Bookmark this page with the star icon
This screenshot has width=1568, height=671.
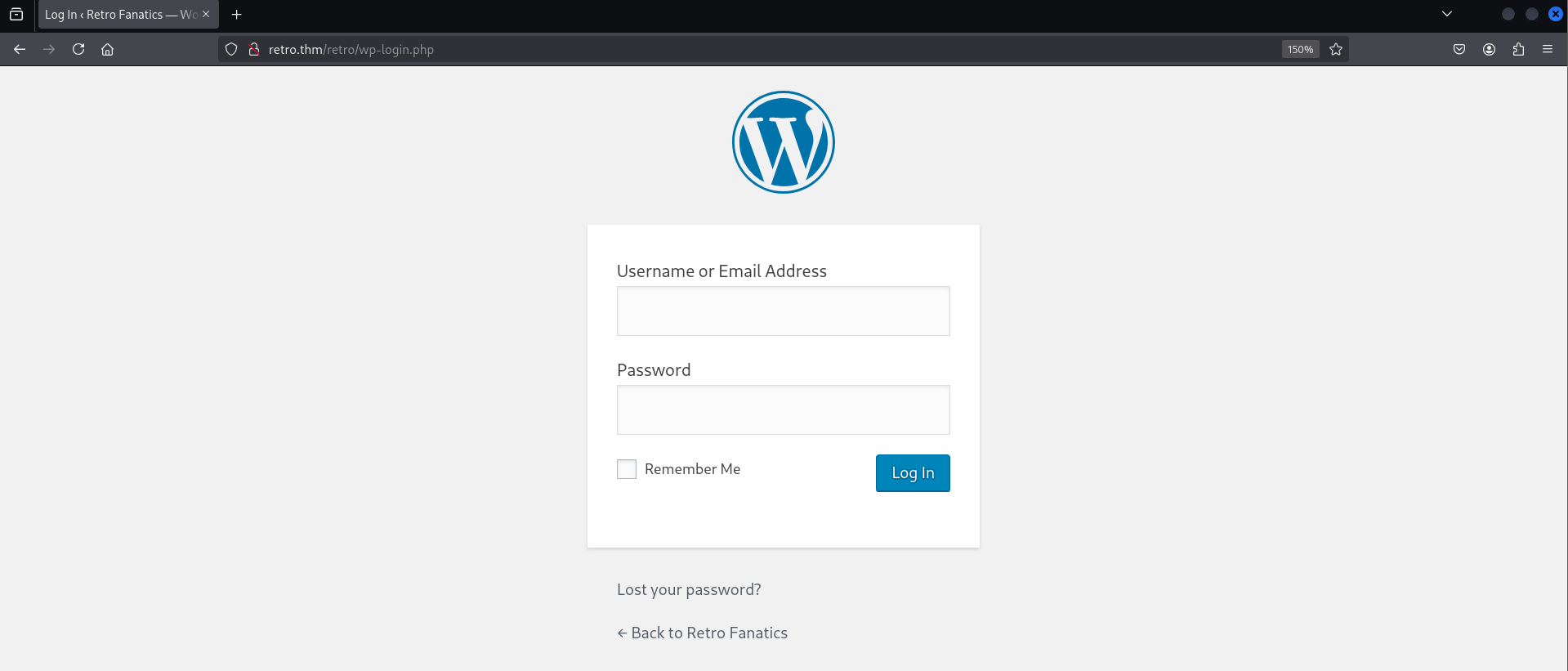pyautogui.click(x=1336, y=49)
